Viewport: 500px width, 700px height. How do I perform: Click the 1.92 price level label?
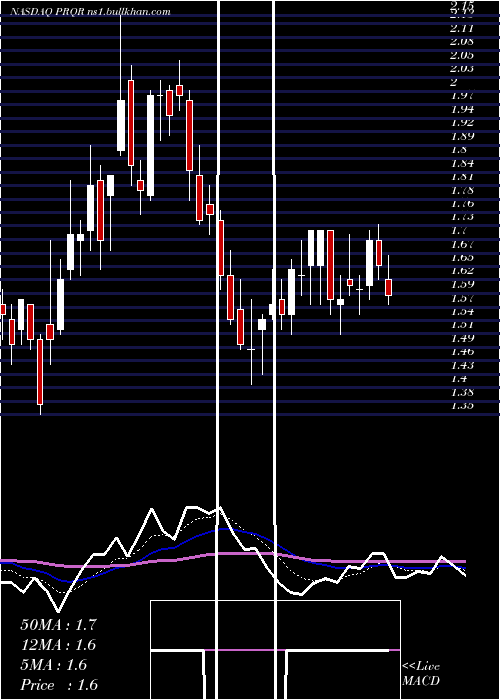pos(462,123)
